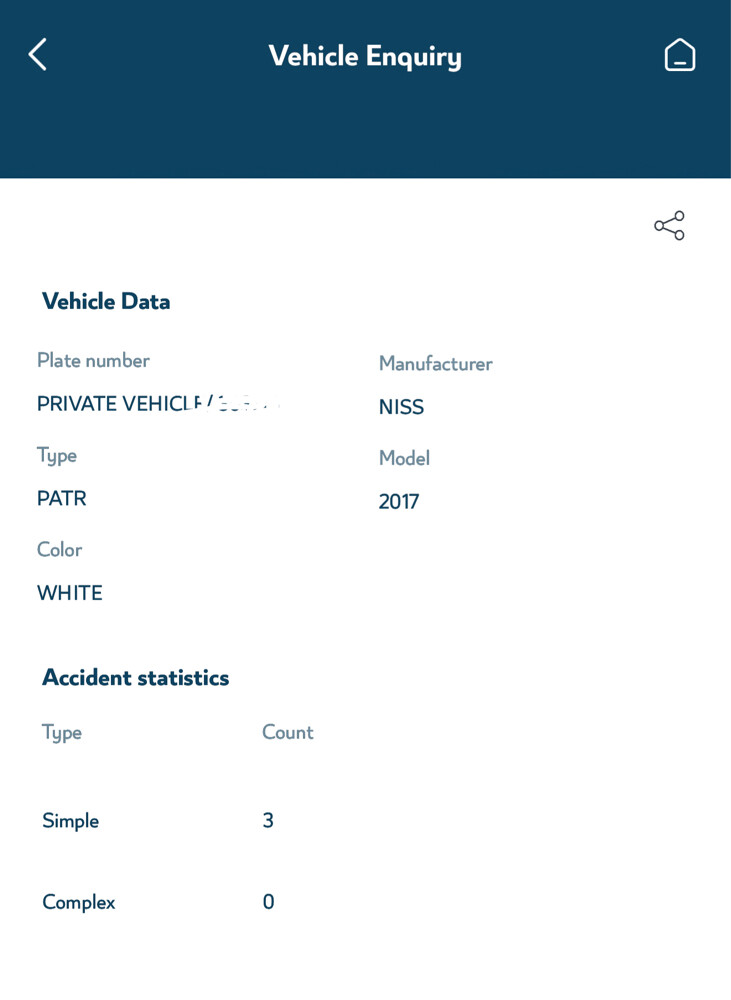
Task: Go back using the left arrow icon
Action: point(38,54)
